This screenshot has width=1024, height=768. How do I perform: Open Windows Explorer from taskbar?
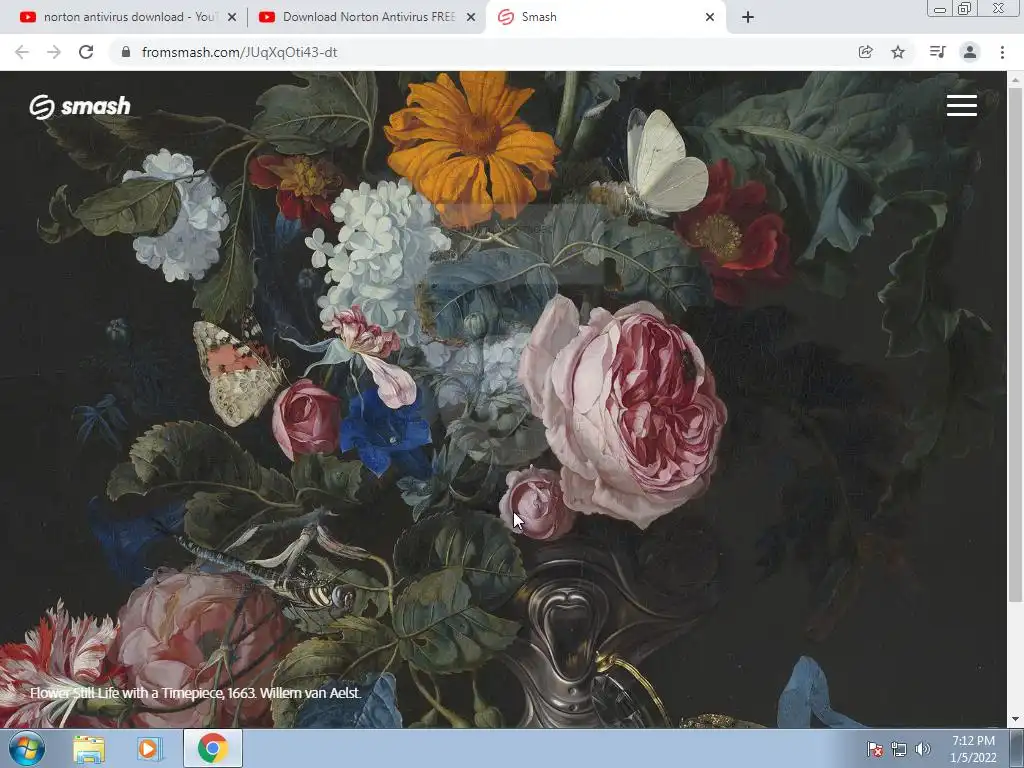[x=89, y=748]
